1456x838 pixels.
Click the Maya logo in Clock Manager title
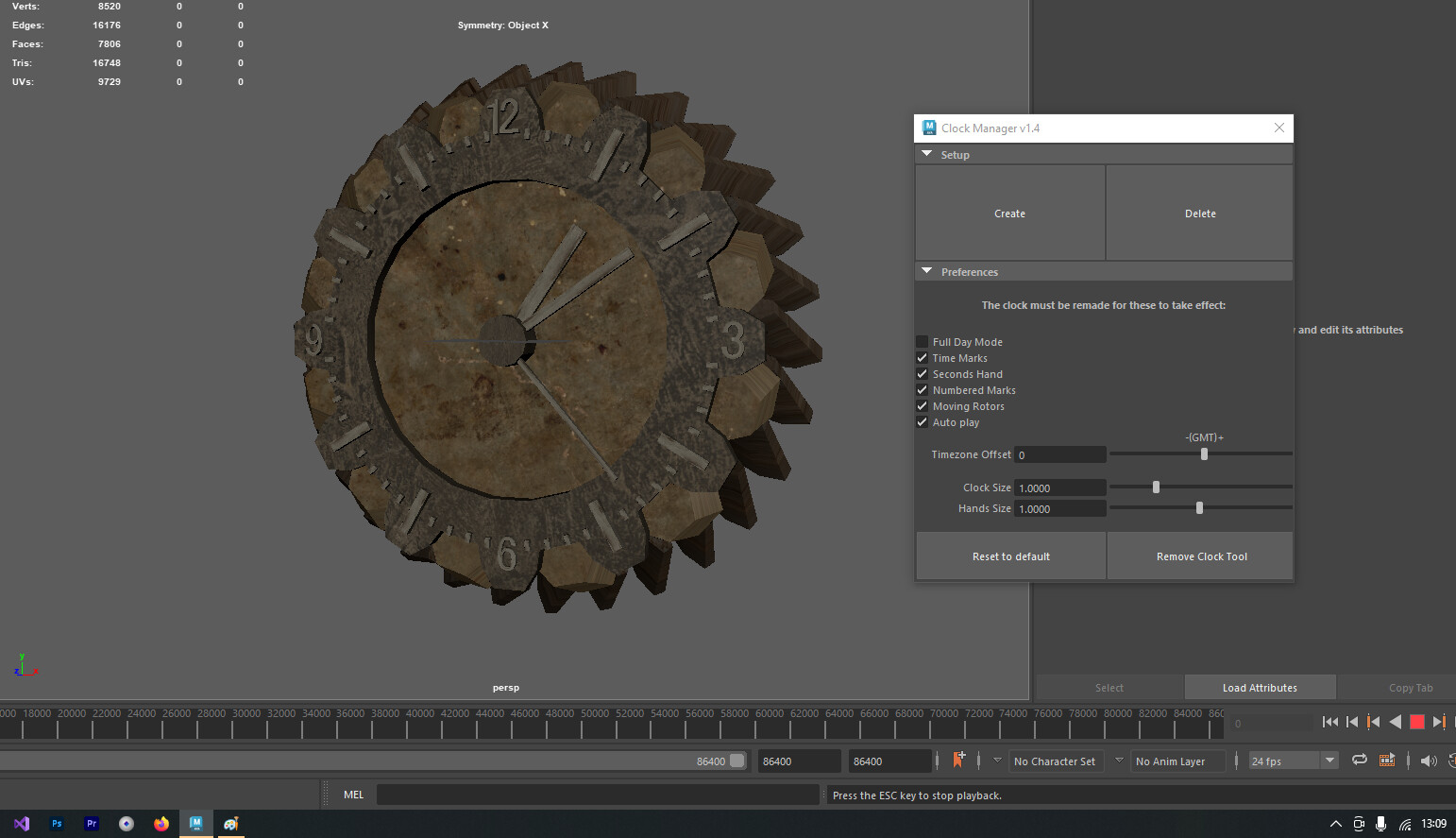point(929,128)
